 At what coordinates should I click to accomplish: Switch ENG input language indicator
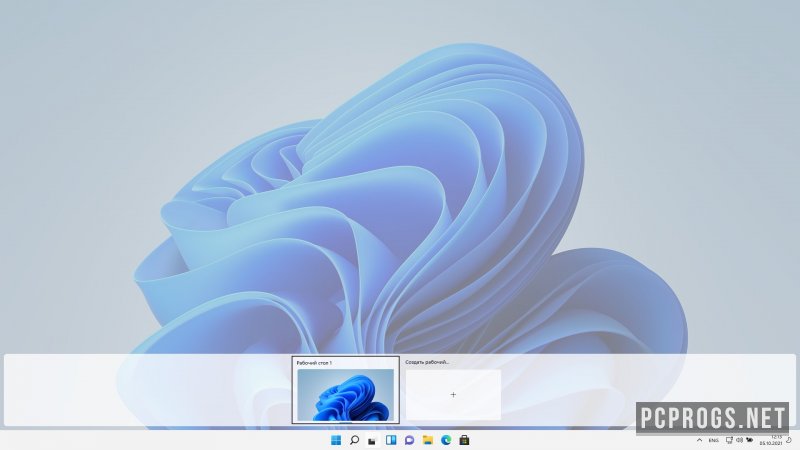[x=714, y=440]
